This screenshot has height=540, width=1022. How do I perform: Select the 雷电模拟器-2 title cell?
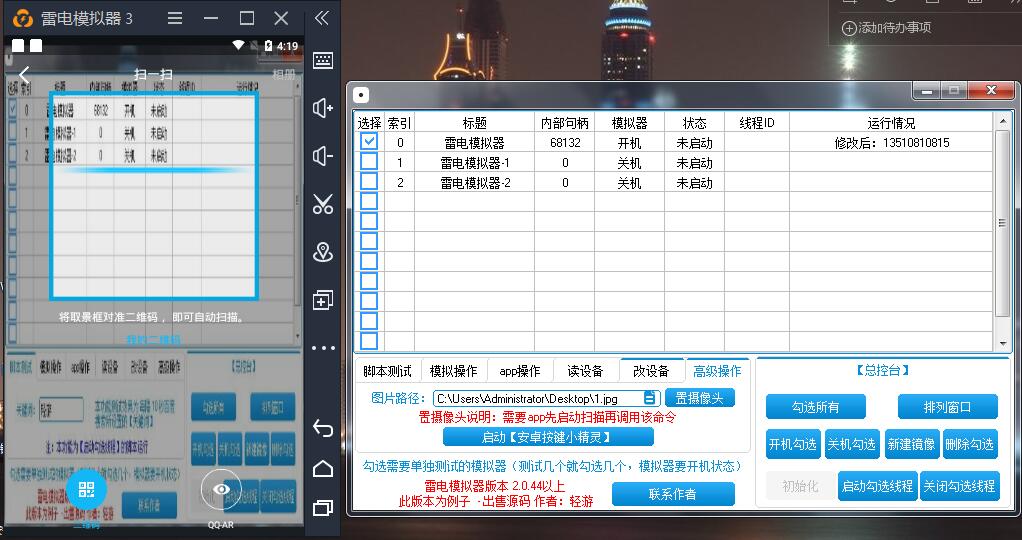(474, 183)
